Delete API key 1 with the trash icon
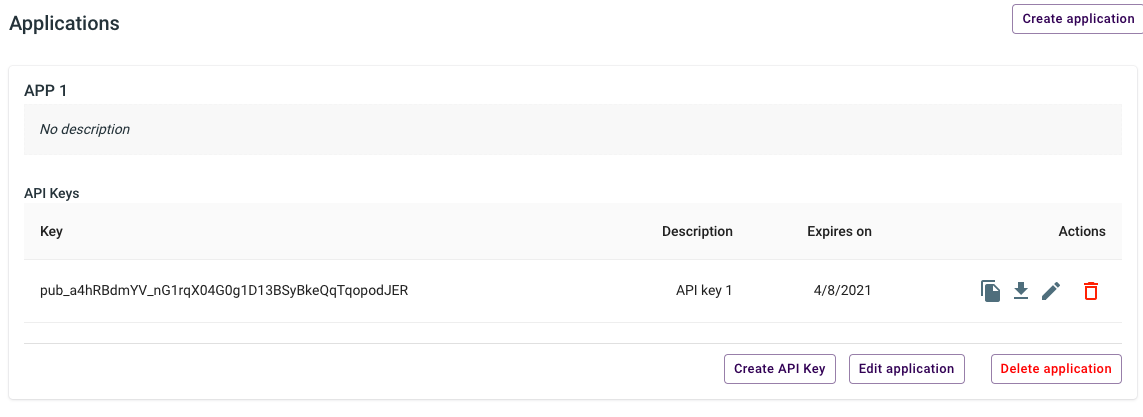This screenshot has height=417, width=1143. coord(1091,291)
